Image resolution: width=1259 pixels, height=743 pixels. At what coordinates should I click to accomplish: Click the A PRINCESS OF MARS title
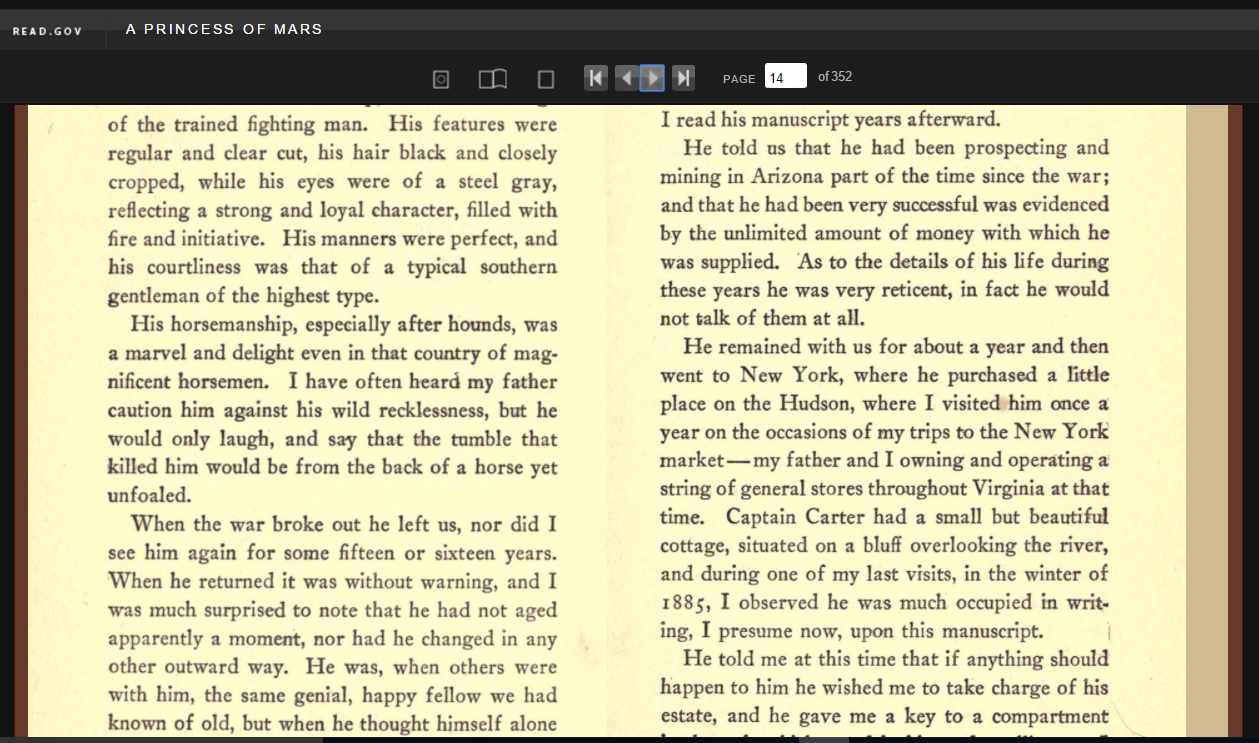pyautogui.click(x=224, y=29)
